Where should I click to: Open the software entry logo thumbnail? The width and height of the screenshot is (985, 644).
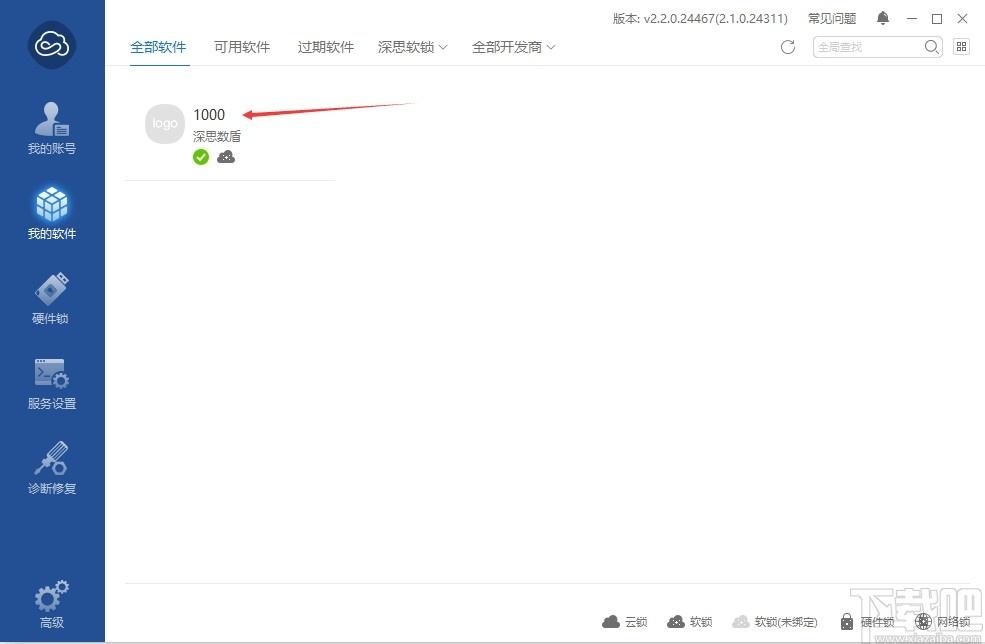tap(165, 124)
